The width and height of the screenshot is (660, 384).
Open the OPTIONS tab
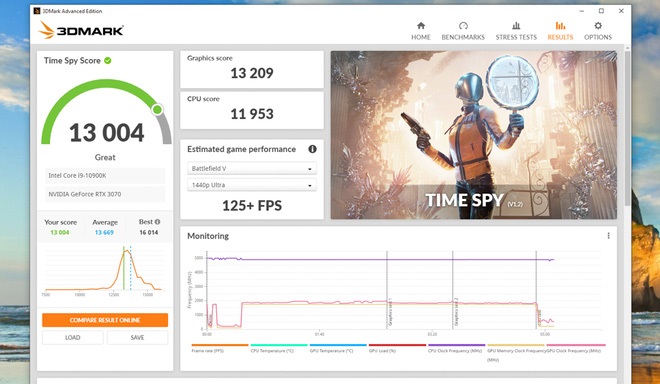pyautogui.click(x=598, y=31)
